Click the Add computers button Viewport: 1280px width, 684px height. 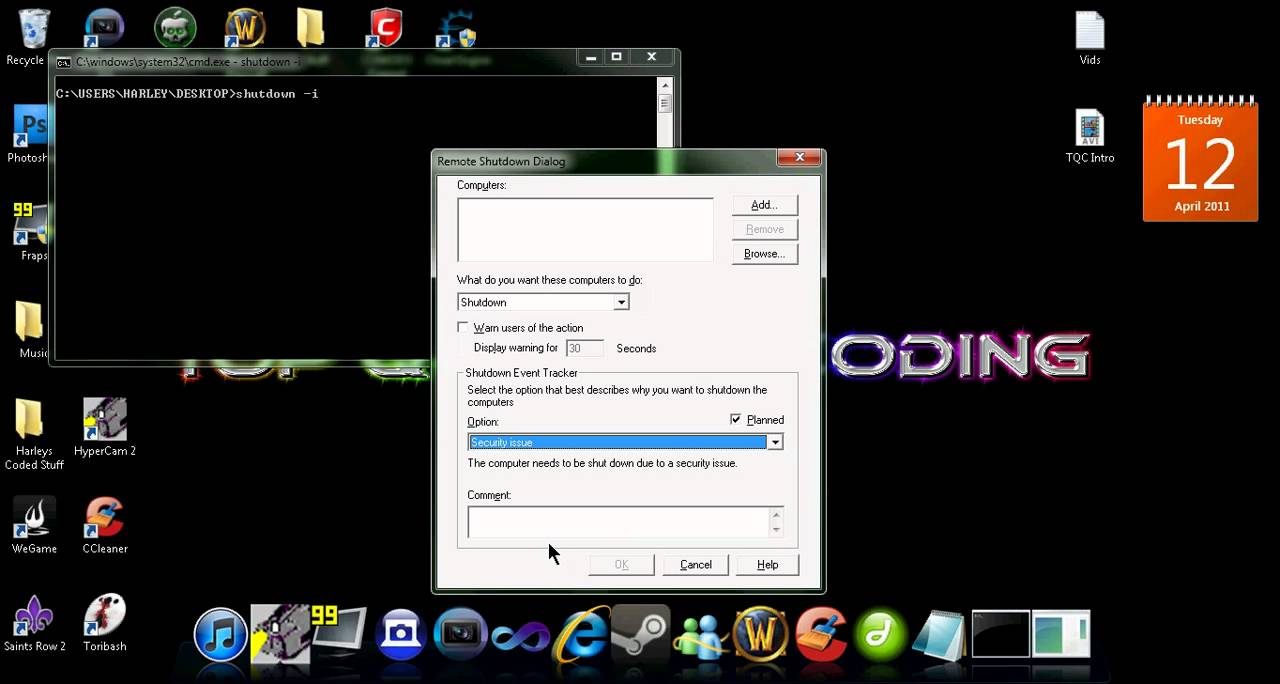click(764, 205)
